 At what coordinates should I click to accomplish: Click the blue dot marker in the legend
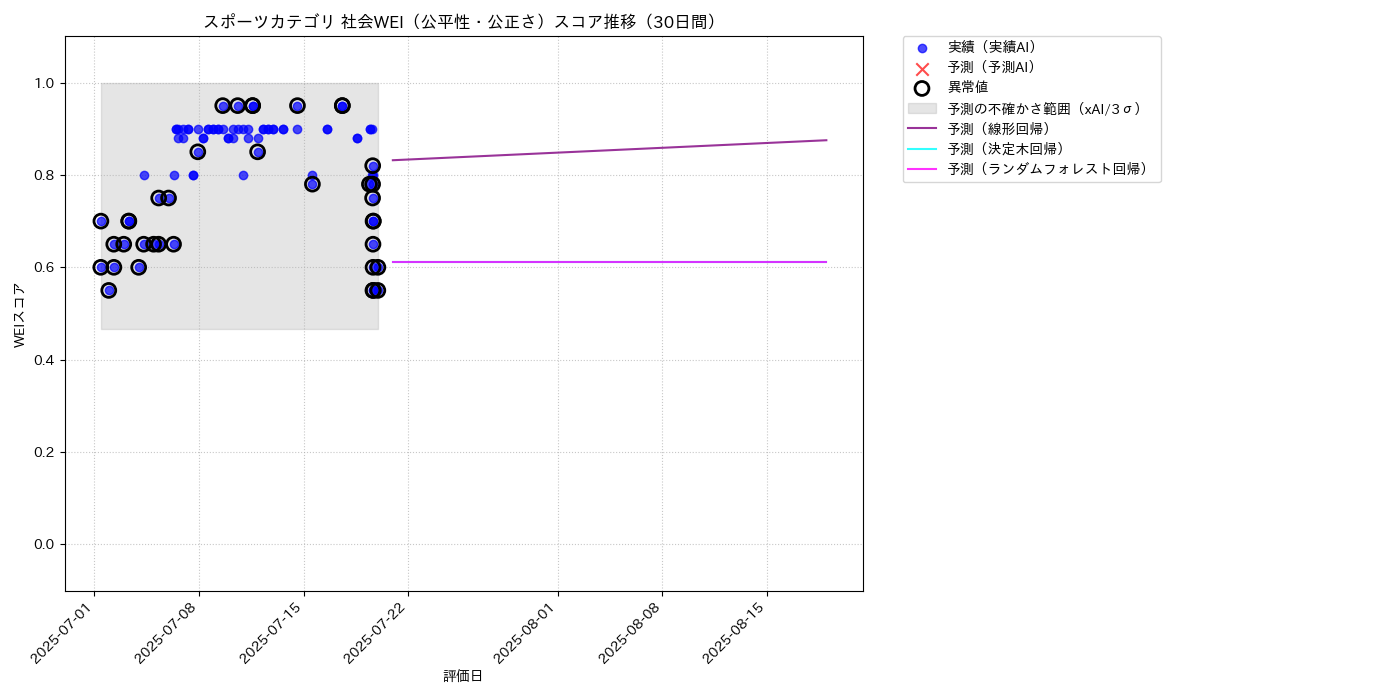click(922, 48)
